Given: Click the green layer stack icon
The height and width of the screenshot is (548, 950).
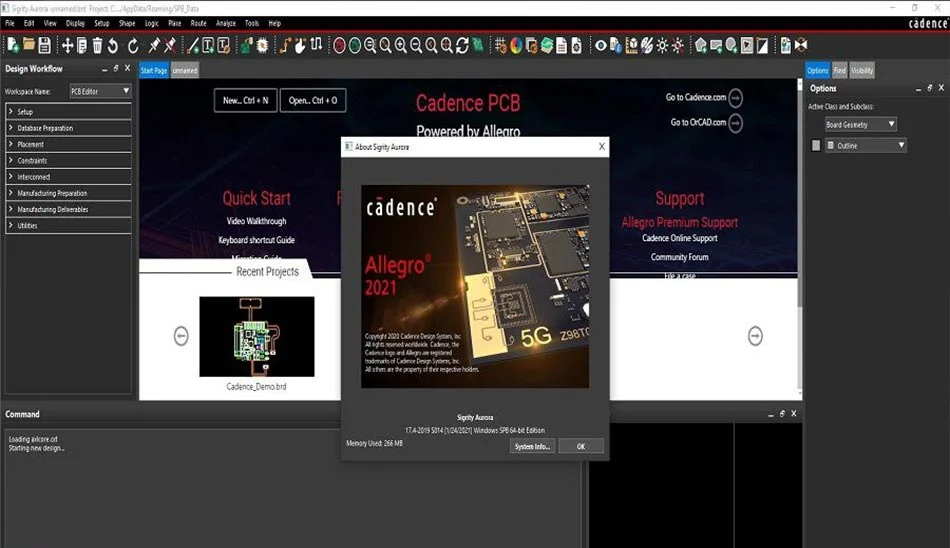Looking at the screenshot, I should pyautogui.click(x=546, y=45).
